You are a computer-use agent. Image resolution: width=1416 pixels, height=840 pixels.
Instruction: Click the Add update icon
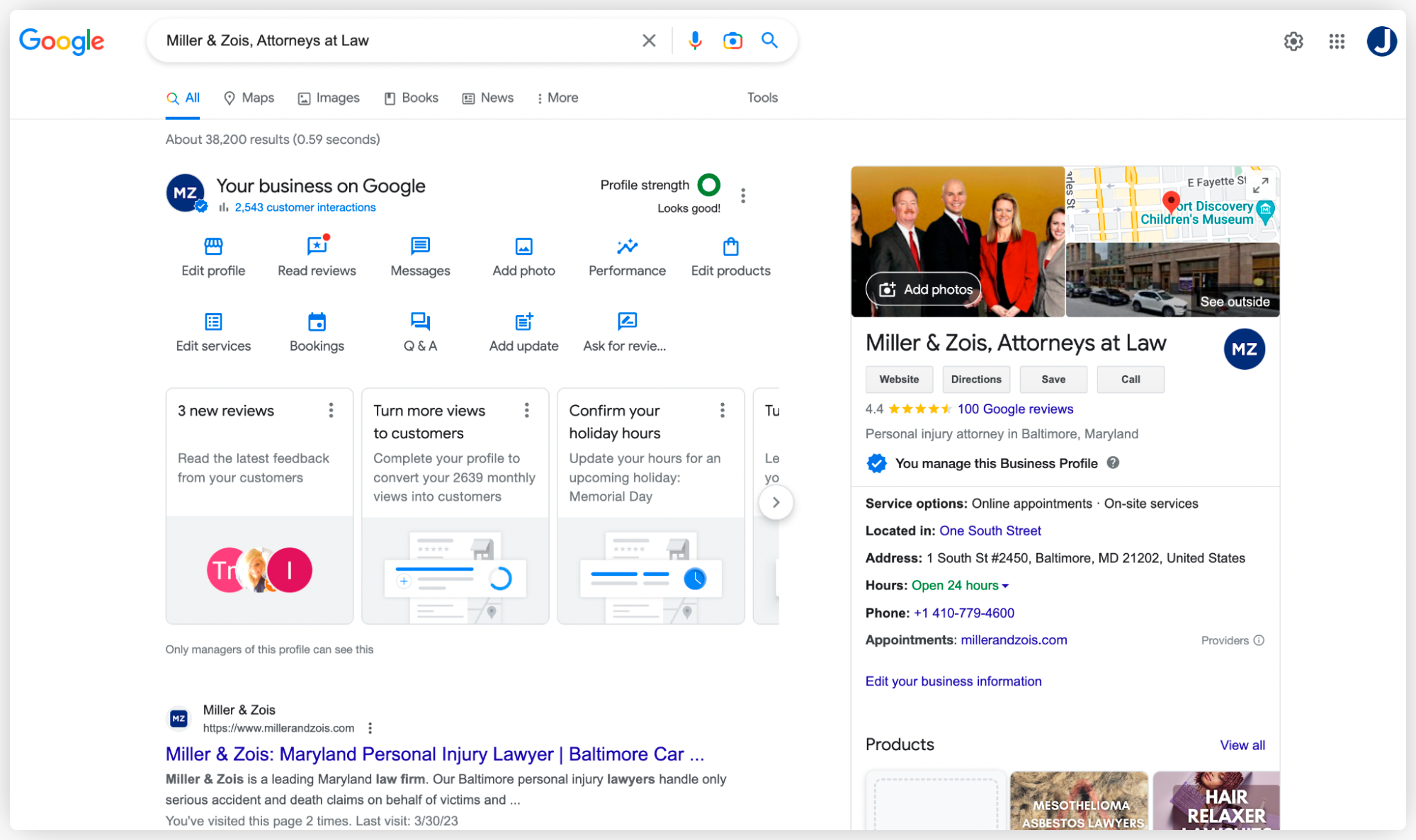coord(523,322)
